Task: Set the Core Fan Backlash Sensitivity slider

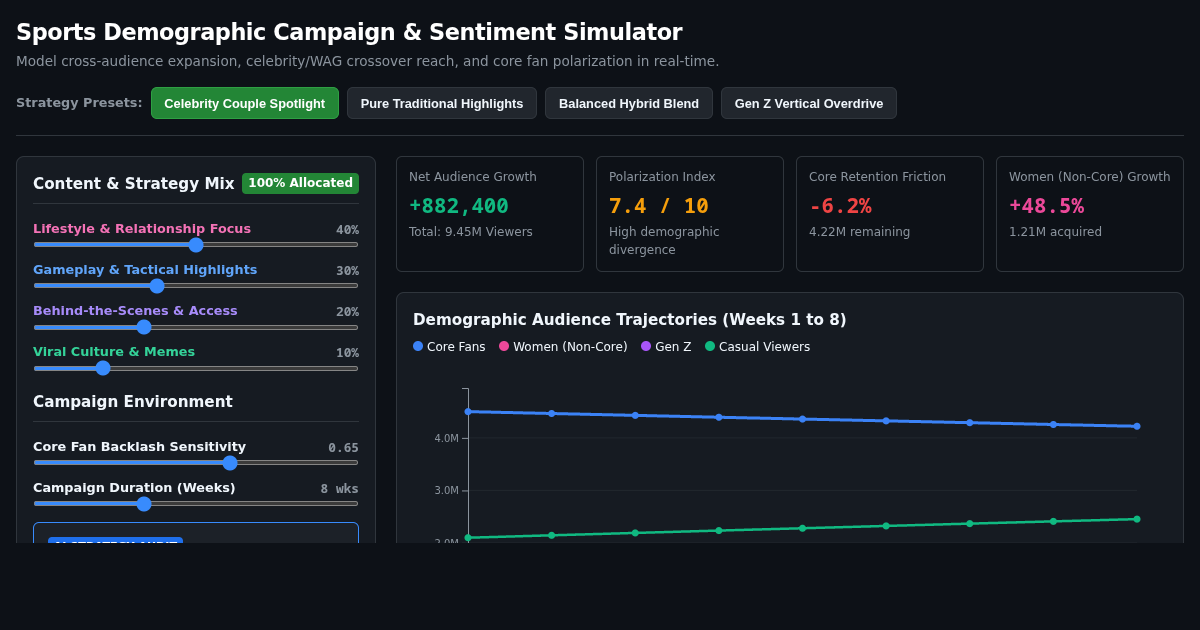Action: (196, 462)
